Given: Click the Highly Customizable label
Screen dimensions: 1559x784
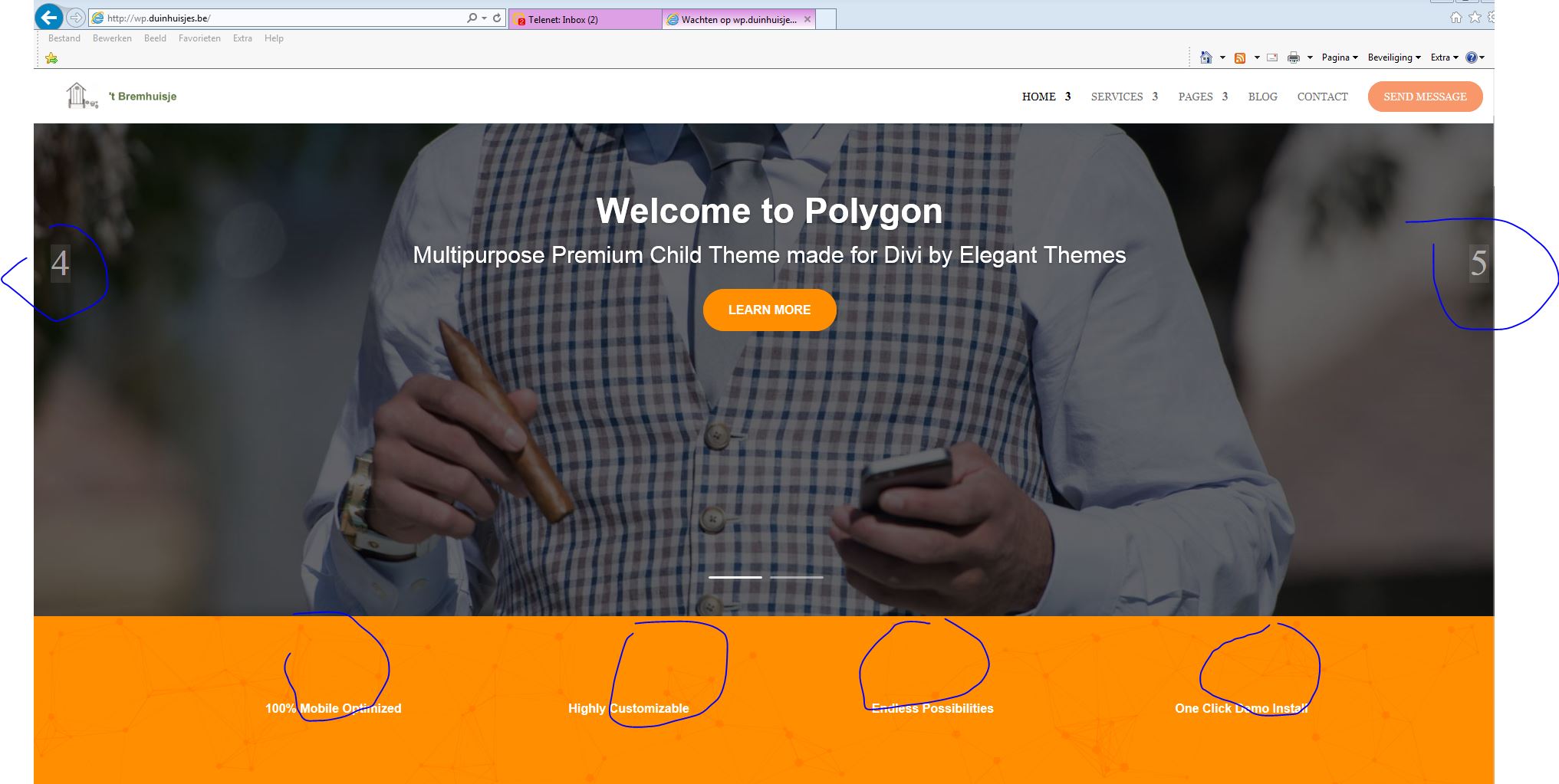Looking at the screenshot, I should point(628,708).
